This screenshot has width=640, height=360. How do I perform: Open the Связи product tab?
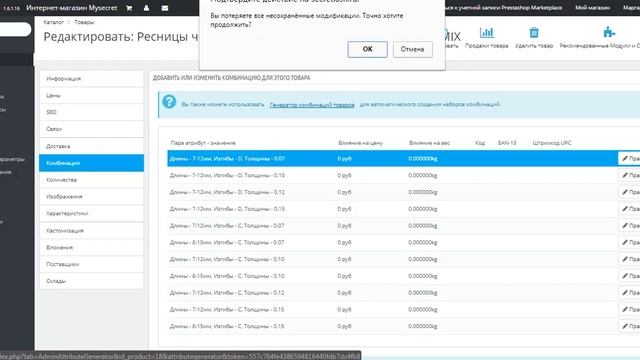[x=91, y=129]
